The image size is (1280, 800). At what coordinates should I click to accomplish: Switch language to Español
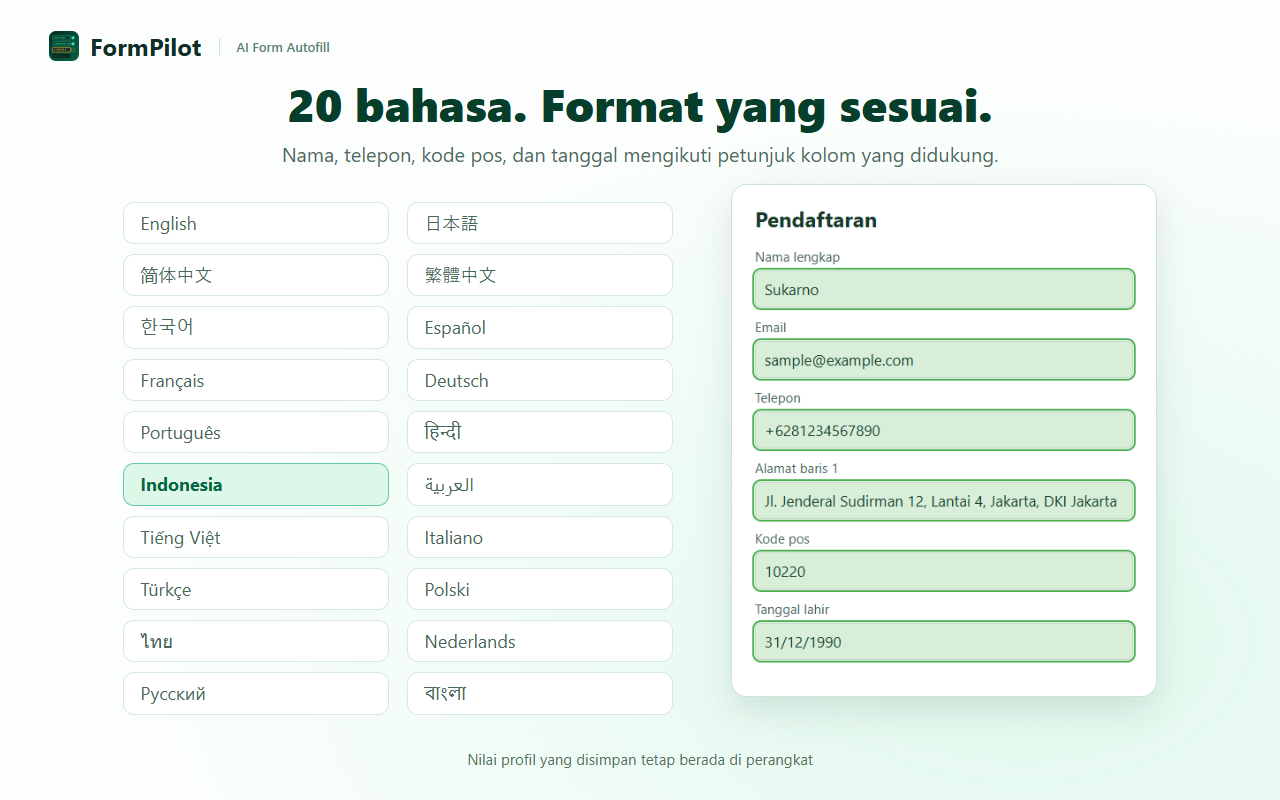pyautogui.click(x=540, y=327)
